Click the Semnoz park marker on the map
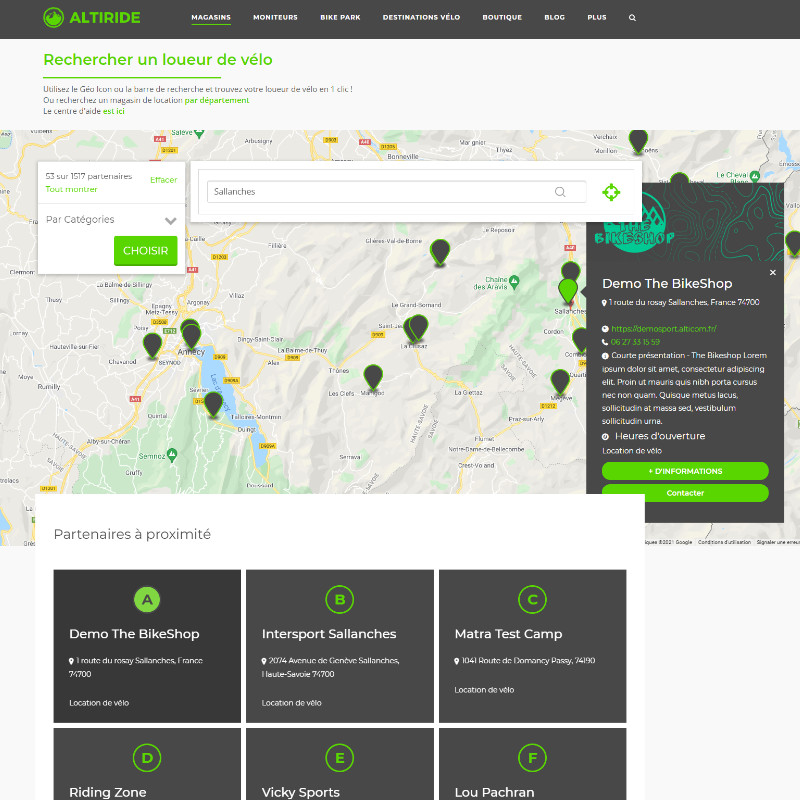 (x=172, y=454)
